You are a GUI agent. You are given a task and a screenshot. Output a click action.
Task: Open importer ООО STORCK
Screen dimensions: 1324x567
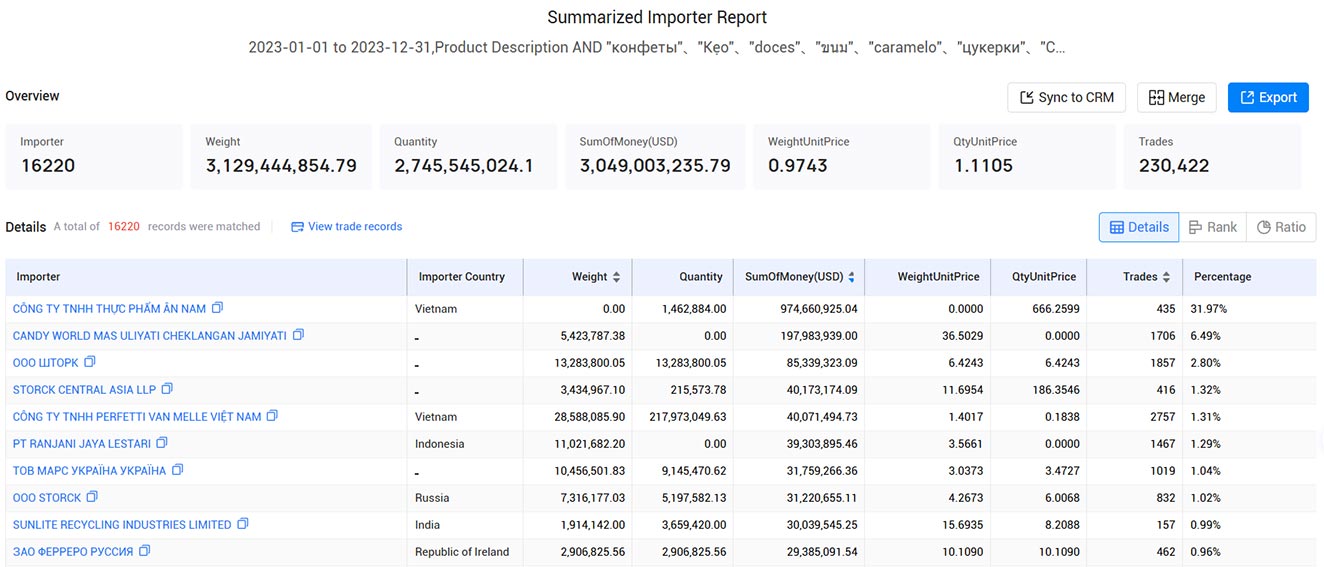tap(47, 498)
